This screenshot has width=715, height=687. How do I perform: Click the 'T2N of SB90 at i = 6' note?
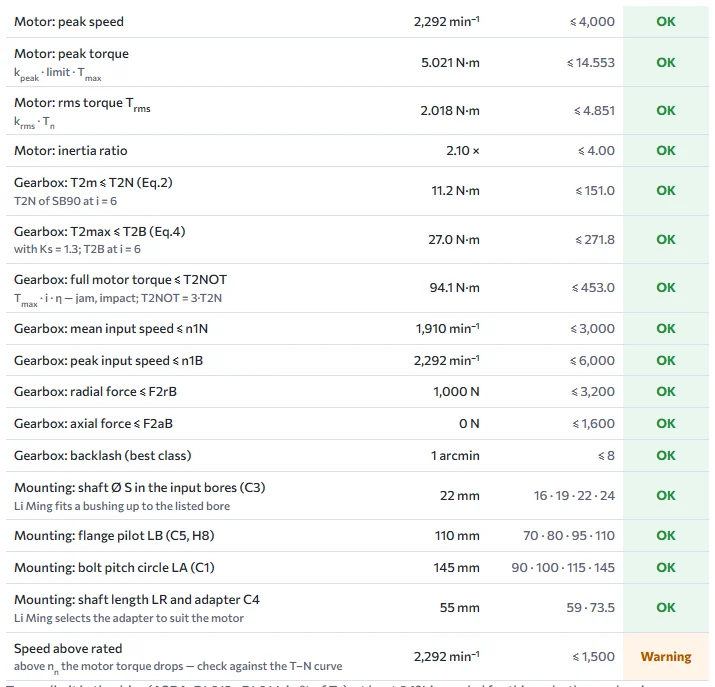click(x=65, y=201)
